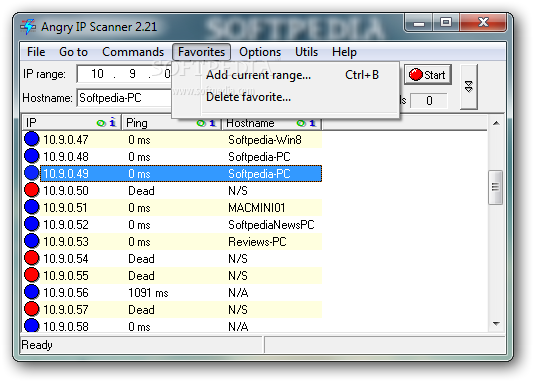
Task: Close the open Favorites menu
Action: pyautogui.click(x=201, y=52)
